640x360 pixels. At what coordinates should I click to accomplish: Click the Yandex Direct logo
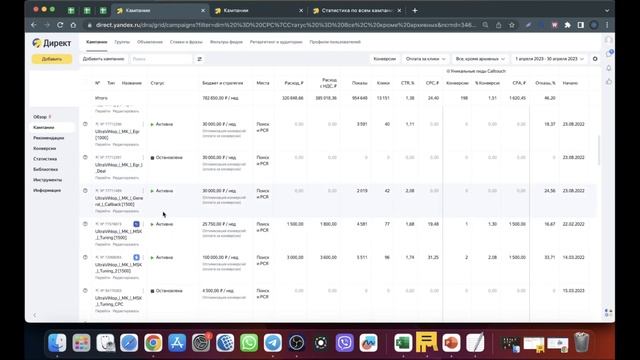pyautogui.click(x=52, y=43)
